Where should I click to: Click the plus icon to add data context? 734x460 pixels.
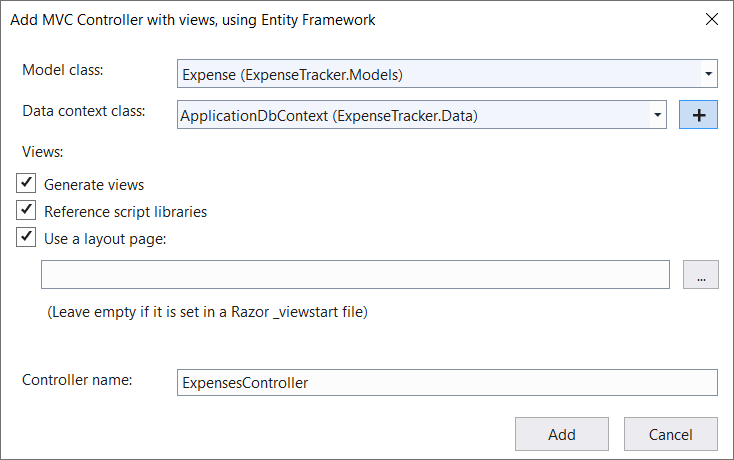click(x=698, y=115)
